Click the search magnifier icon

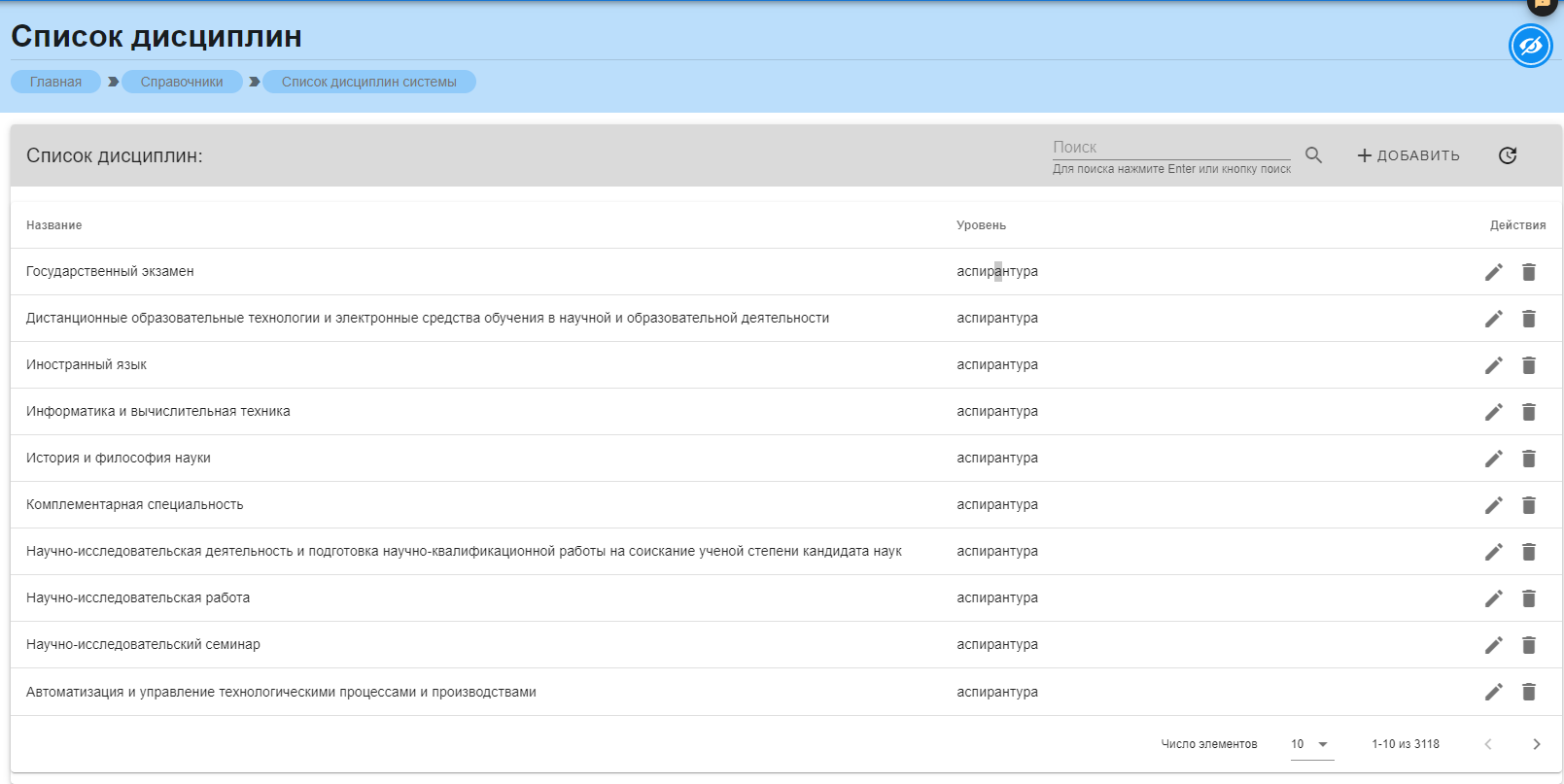coord(1313,155)
